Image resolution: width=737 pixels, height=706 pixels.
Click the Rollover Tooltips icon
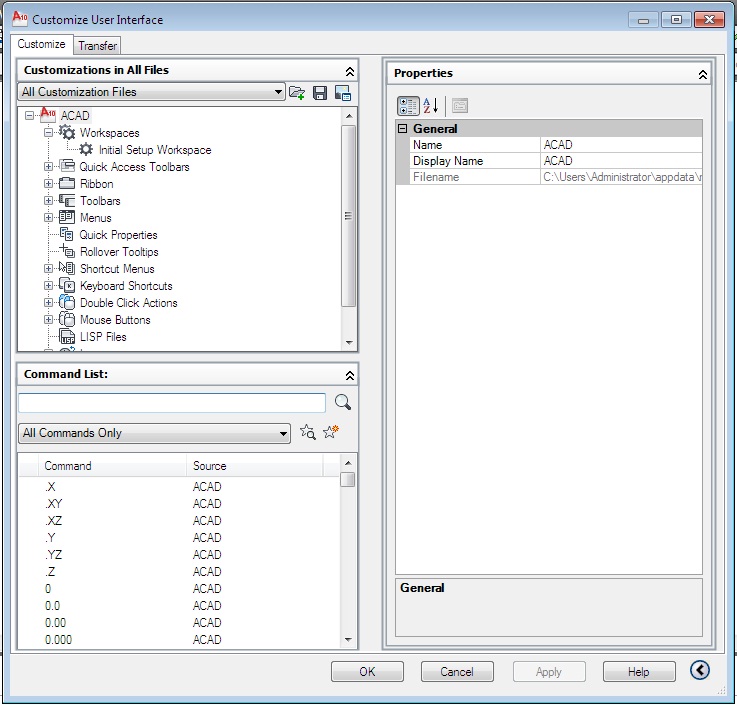pyautogui.click(x=67, y=251)
